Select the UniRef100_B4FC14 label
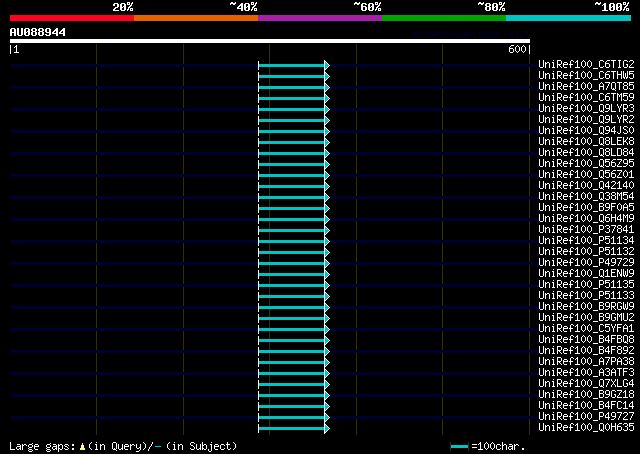 [x=586, y=406]
